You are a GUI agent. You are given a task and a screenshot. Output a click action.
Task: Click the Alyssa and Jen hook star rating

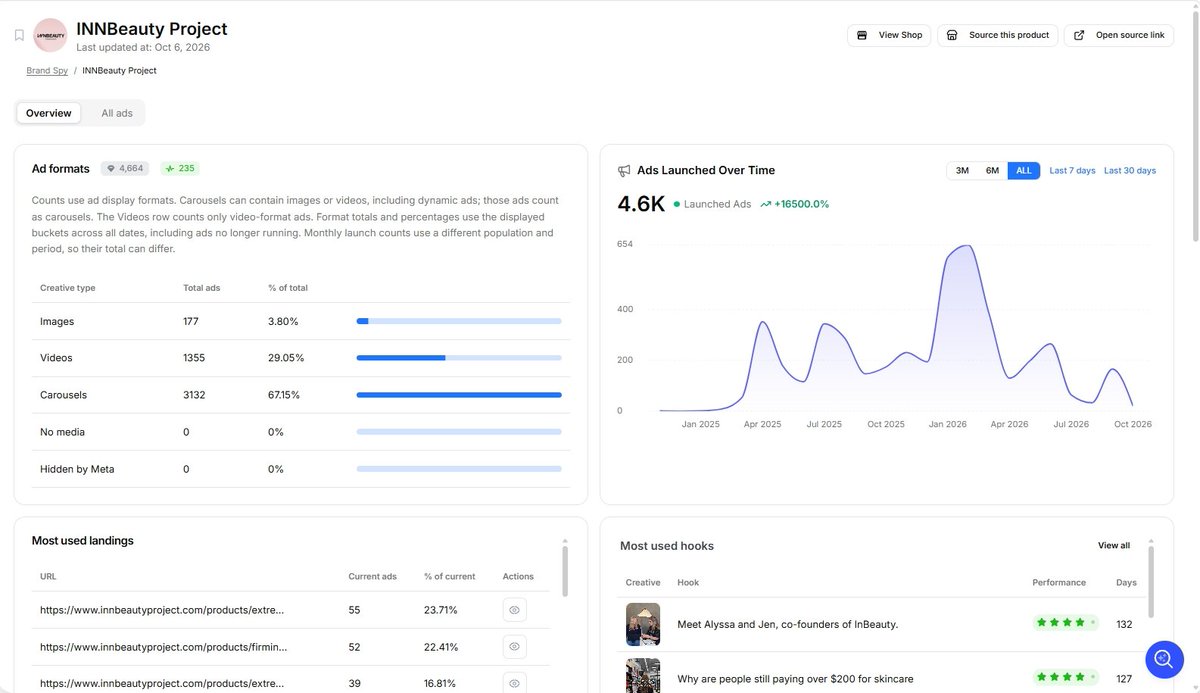pyautogui.click(x=1066, y=623)
